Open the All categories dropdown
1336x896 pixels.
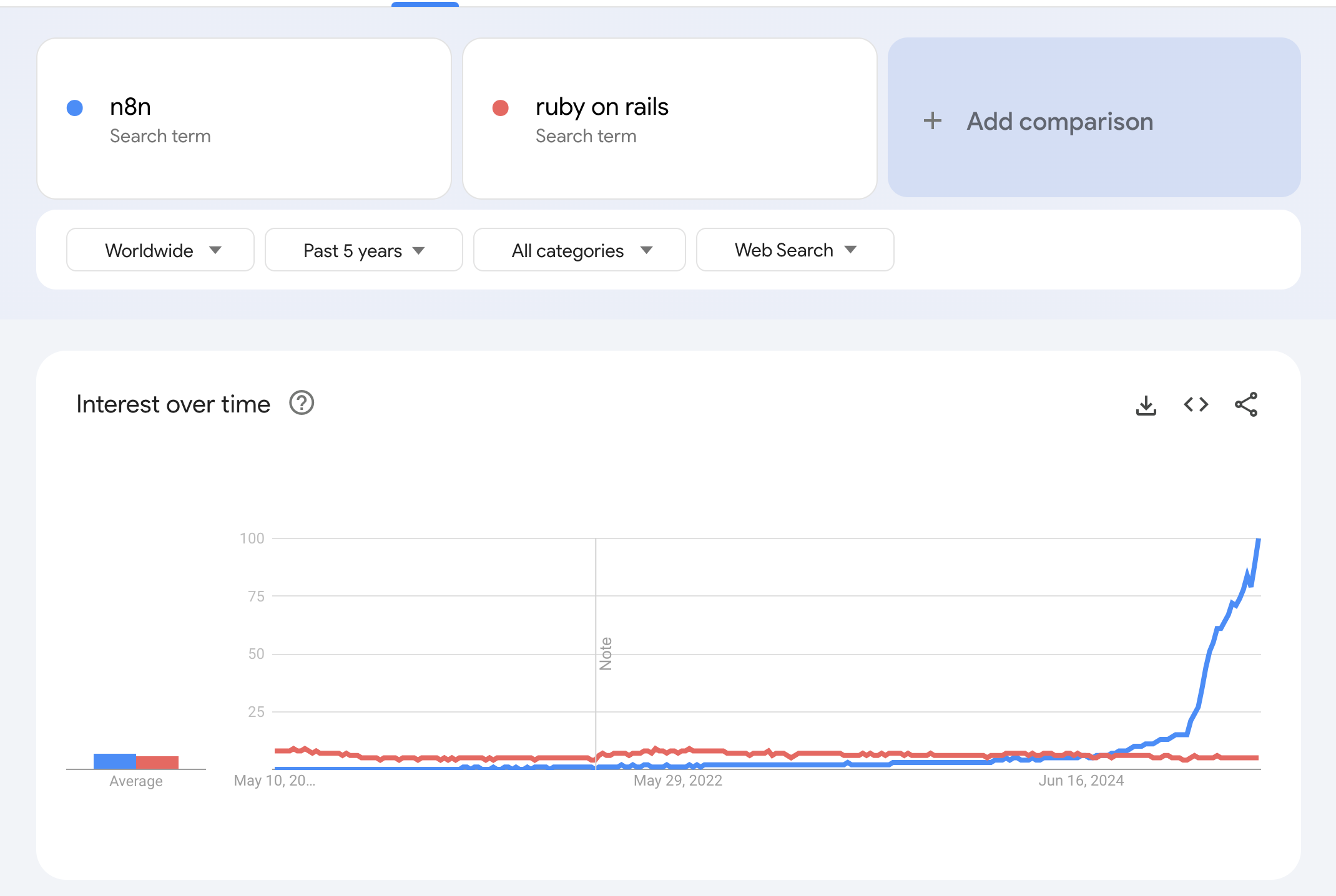[579, 250]
